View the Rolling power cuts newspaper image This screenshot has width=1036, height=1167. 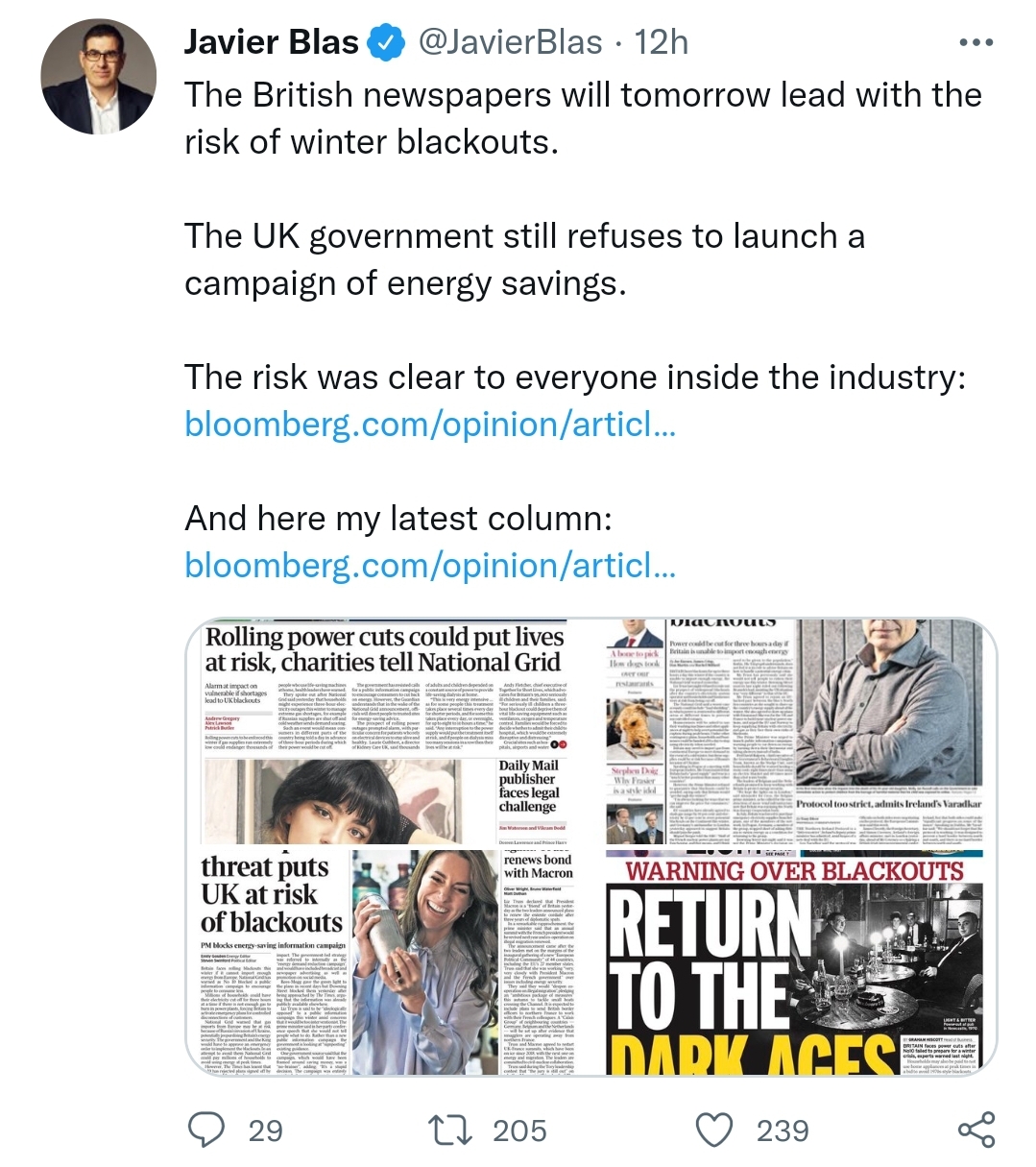[394, 732]
